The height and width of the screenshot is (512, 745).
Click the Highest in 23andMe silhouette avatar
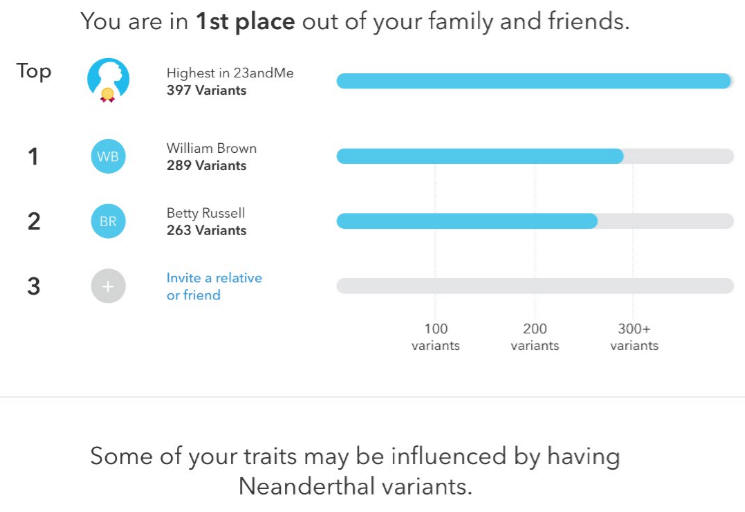pyautogui.click(x=108, y=80)
